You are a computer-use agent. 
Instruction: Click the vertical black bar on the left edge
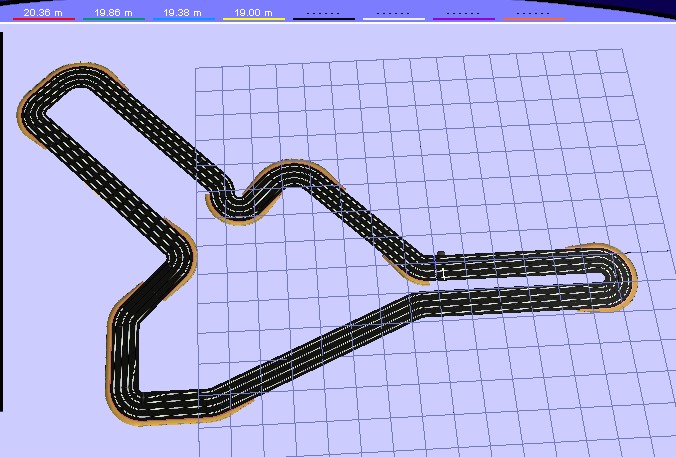[2, 220]
